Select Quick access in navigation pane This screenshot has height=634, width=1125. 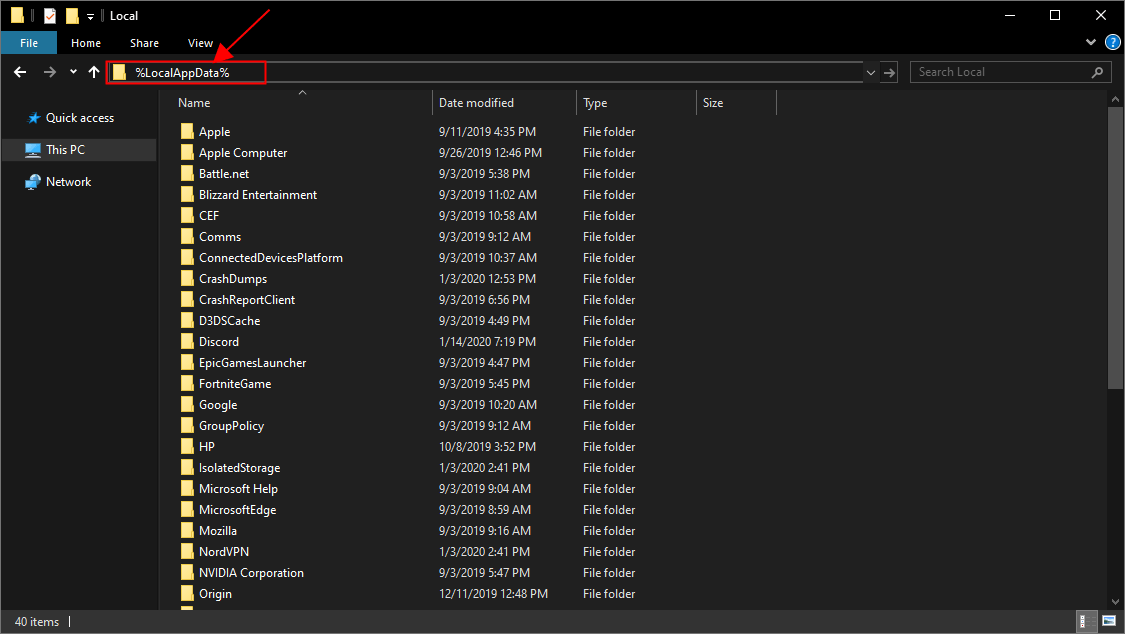79,118
